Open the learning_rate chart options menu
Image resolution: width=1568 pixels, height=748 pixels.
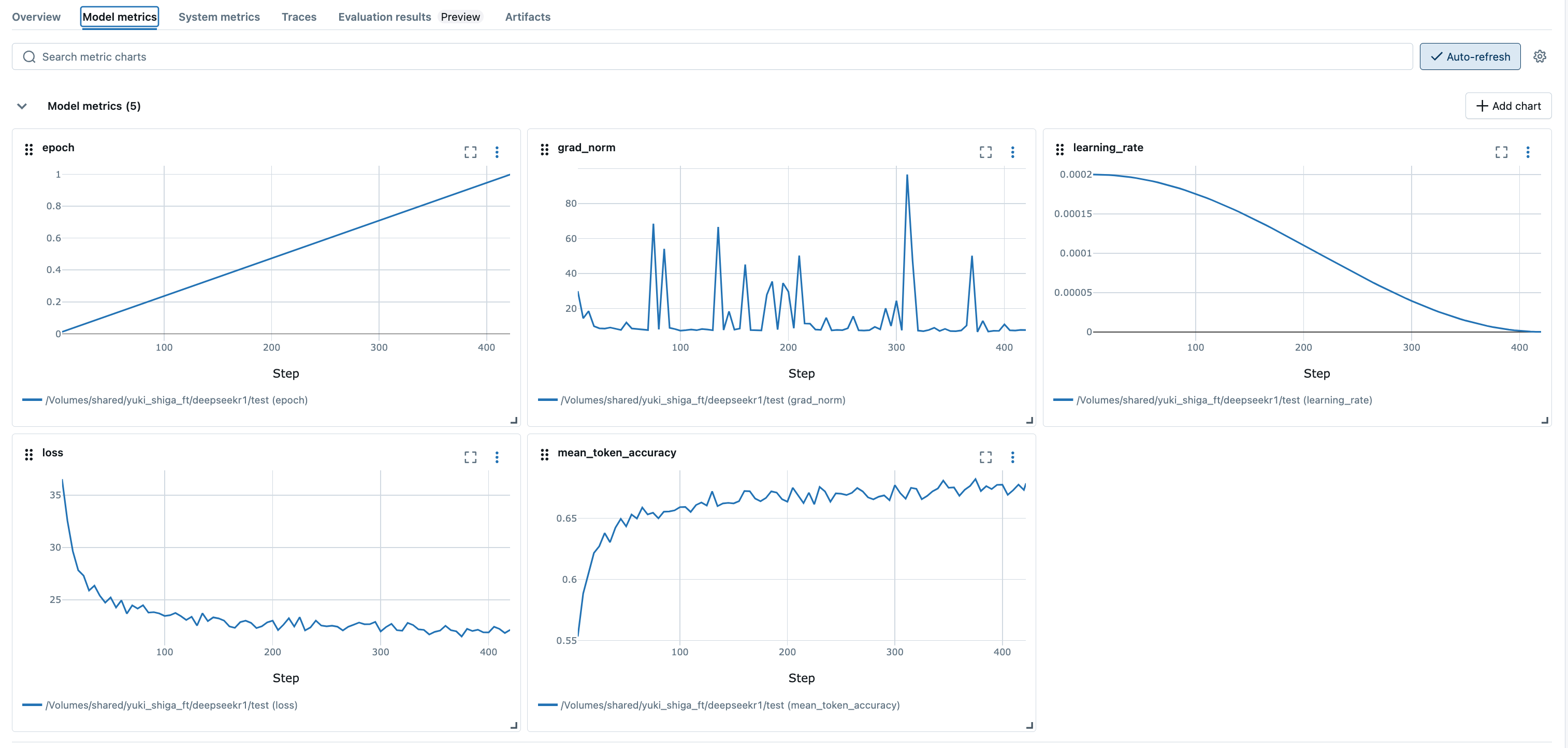click(1529, 152)
